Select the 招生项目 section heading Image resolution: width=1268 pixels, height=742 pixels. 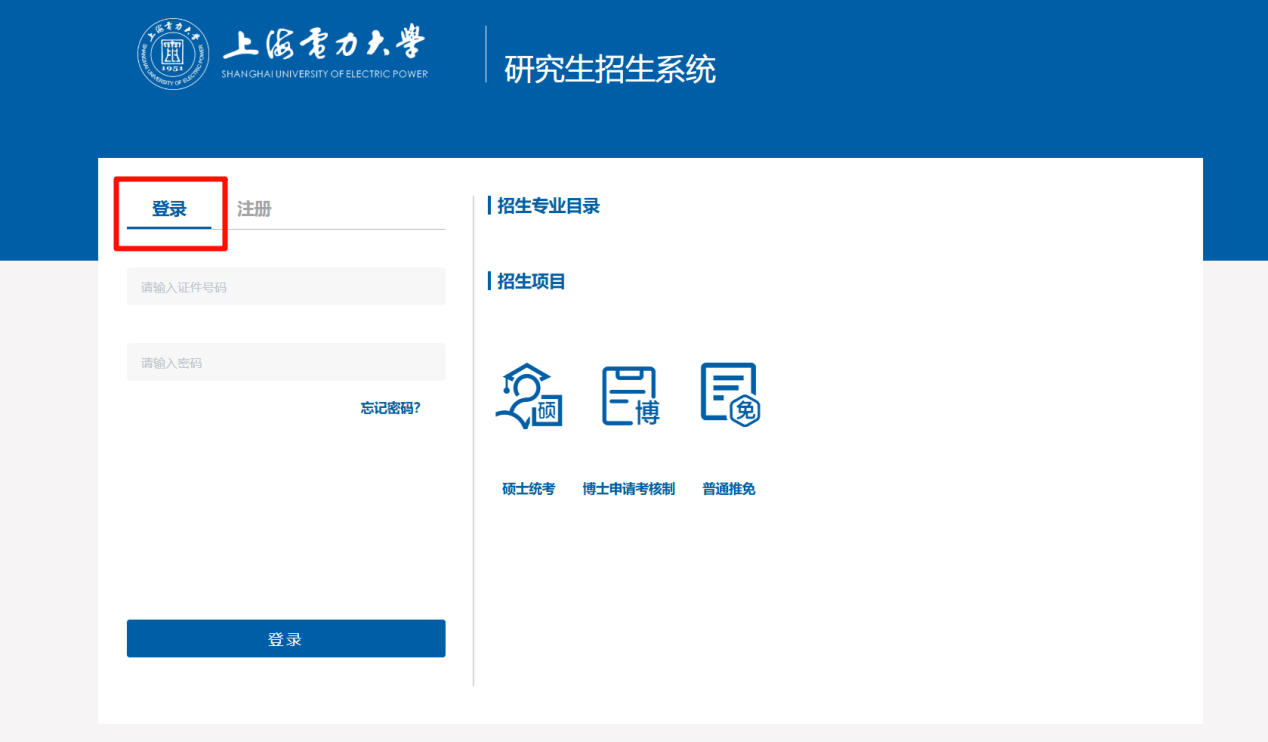(x=531, y=281)
